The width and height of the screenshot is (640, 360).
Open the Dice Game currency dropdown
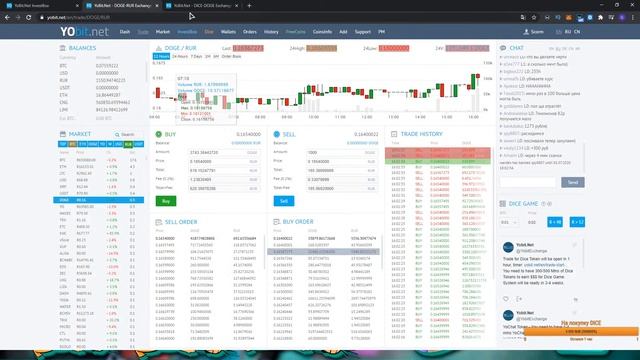509,222
